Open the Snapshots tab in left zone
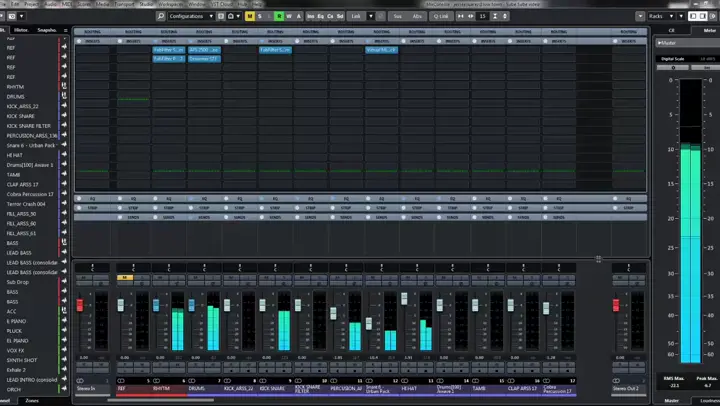Viewport: 720px width, 406px height. (x=47, y=30)
